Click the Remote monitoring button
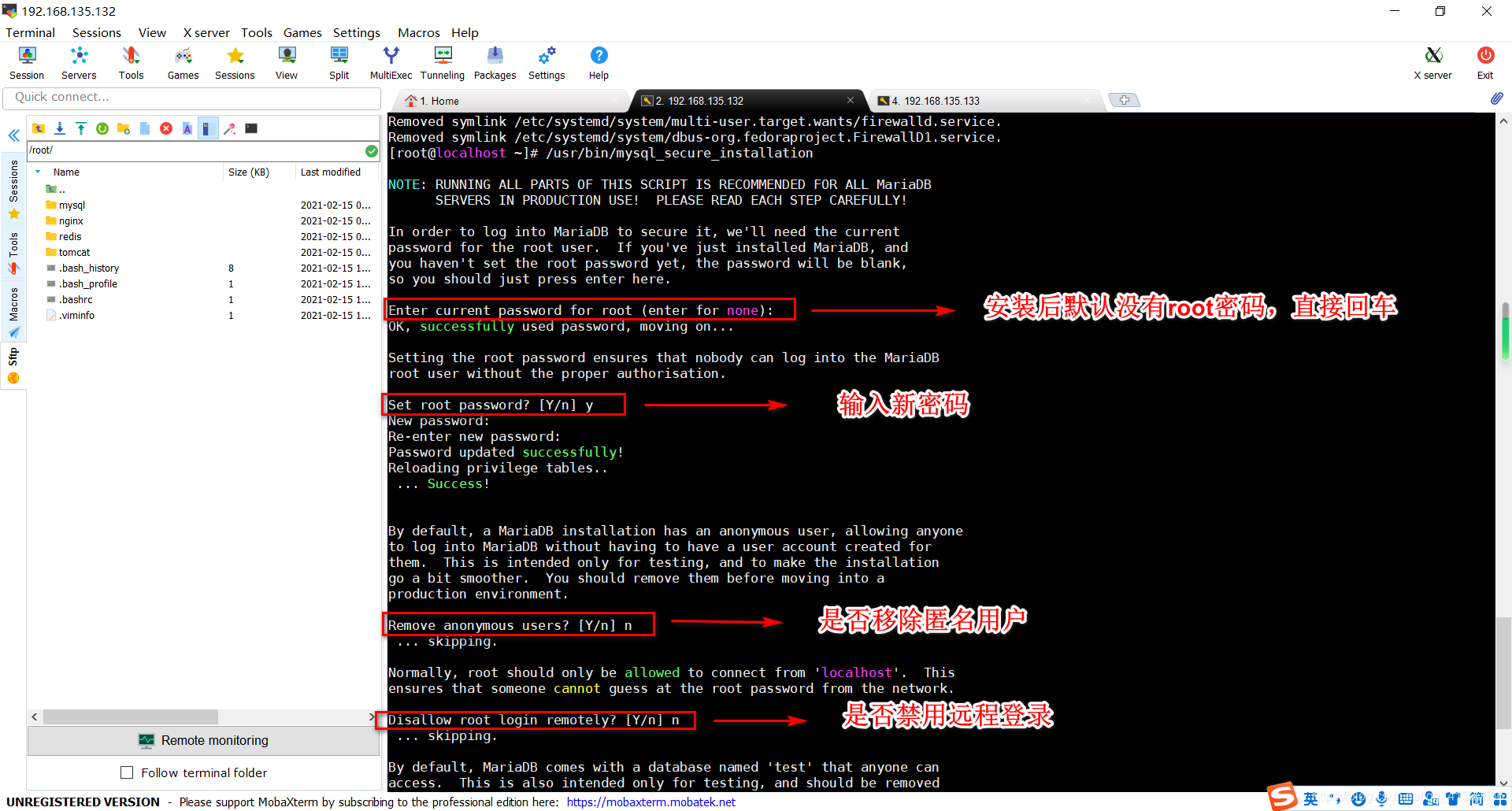1512x811 pixels. tap(203, 740)
